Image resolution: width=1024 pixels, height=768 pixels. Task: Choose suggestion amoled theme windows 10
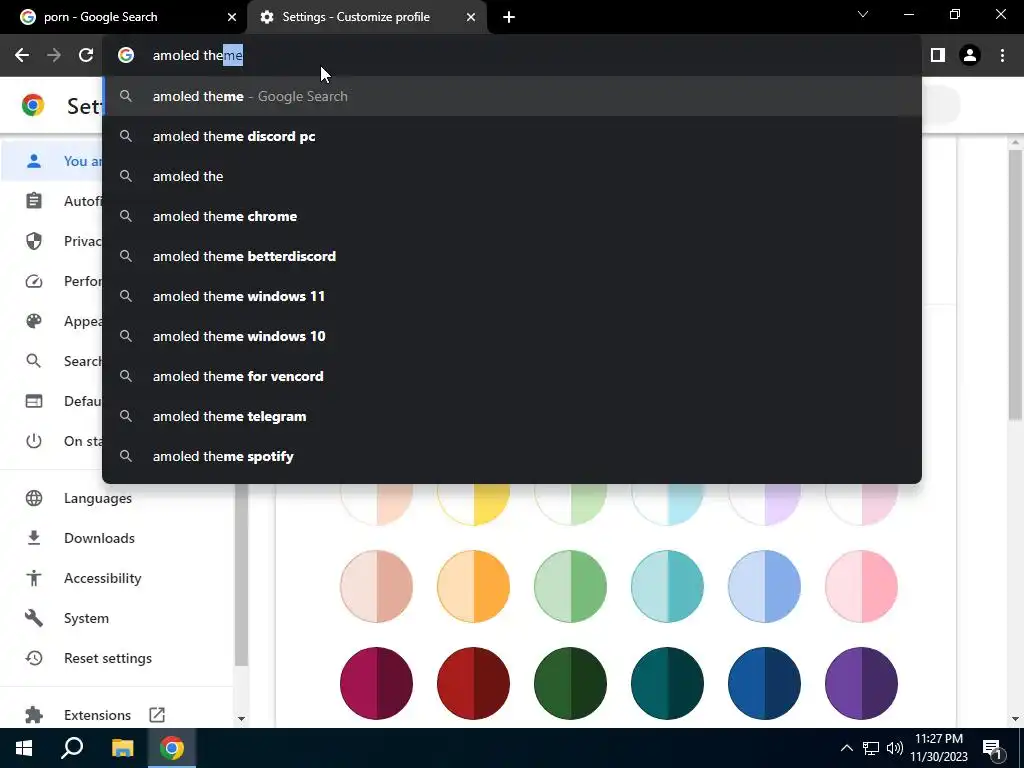click(512, 336)
